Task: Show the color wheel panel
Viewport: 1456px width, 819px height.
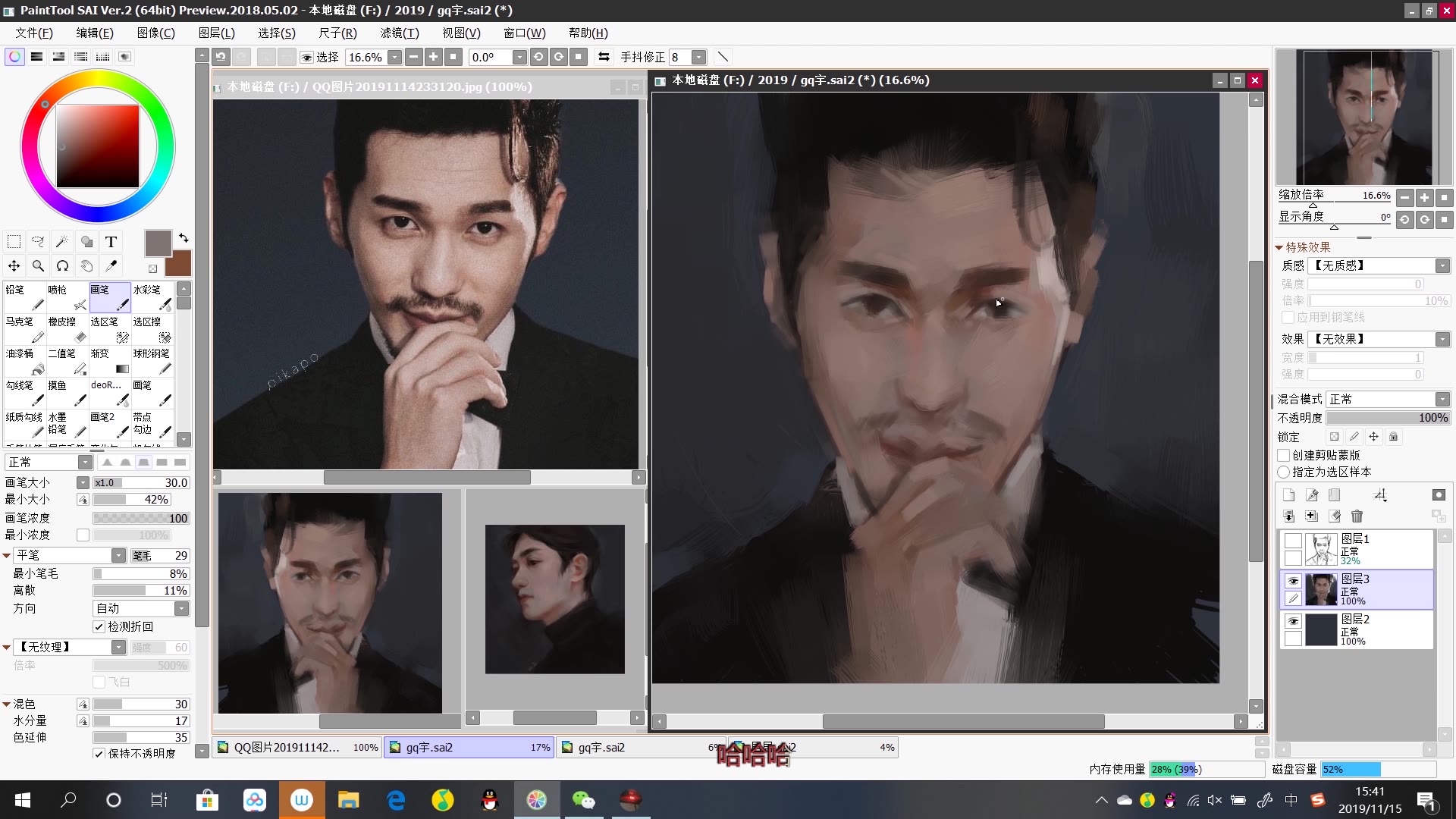Action: (x=14, y=57)
